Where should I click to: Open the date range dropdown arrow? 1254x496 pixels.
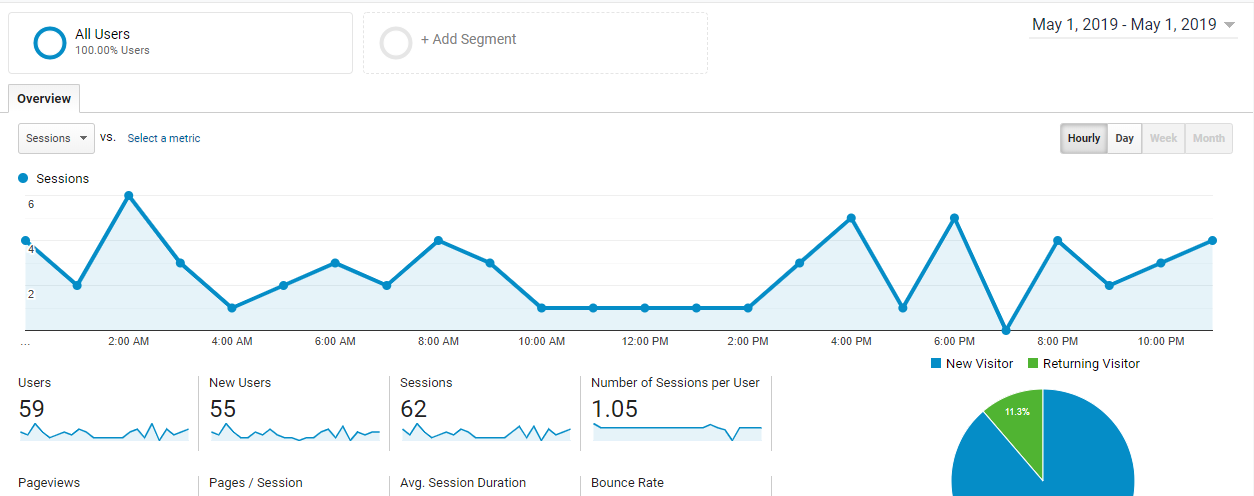point(1229,25)
